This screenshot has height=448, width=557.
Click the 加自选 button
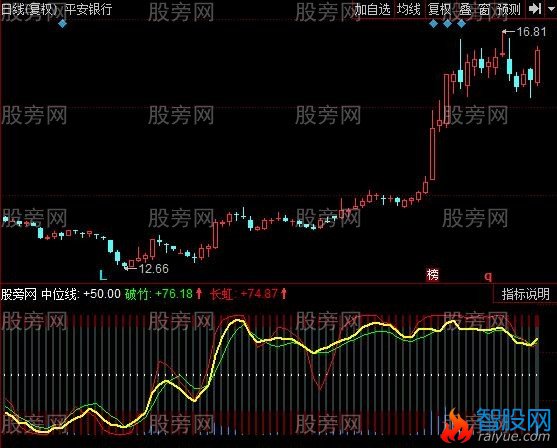coord(372,9)
